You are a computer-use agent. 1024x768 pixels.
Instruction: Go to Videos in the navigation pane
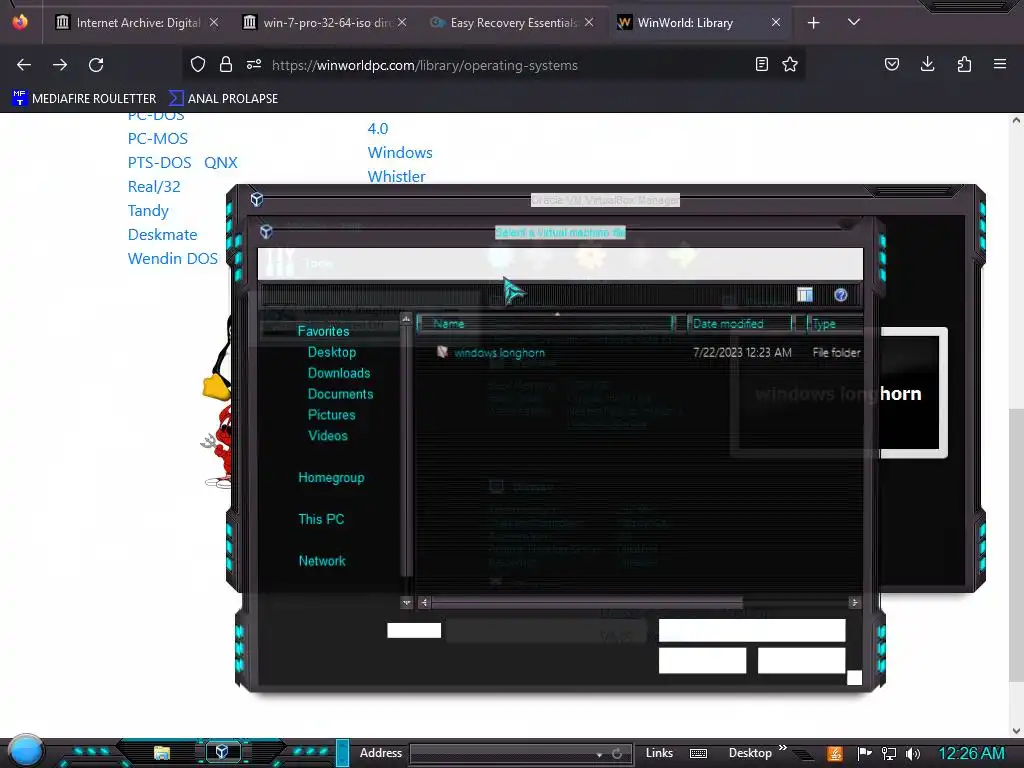(x=328, y=436)
